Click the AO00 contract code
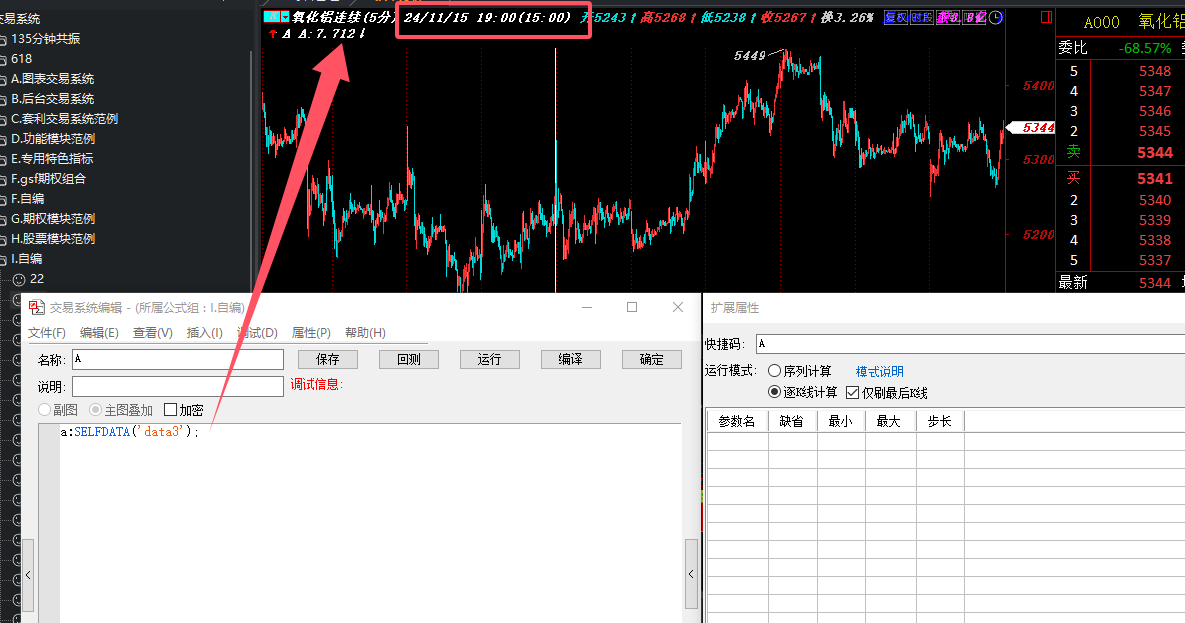The image size is (1185, 623). tap(1101, 23)
